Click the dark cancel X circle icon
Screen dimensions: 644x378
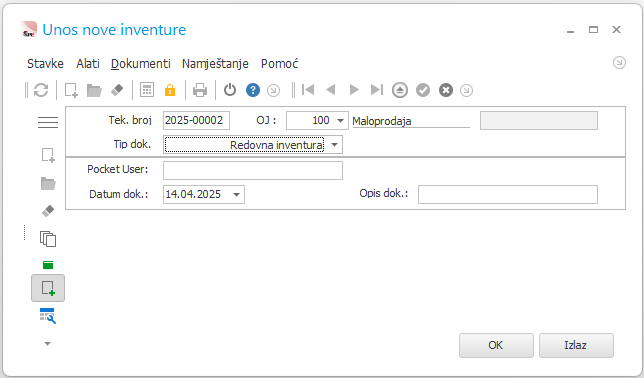click(x=446, y=90)
